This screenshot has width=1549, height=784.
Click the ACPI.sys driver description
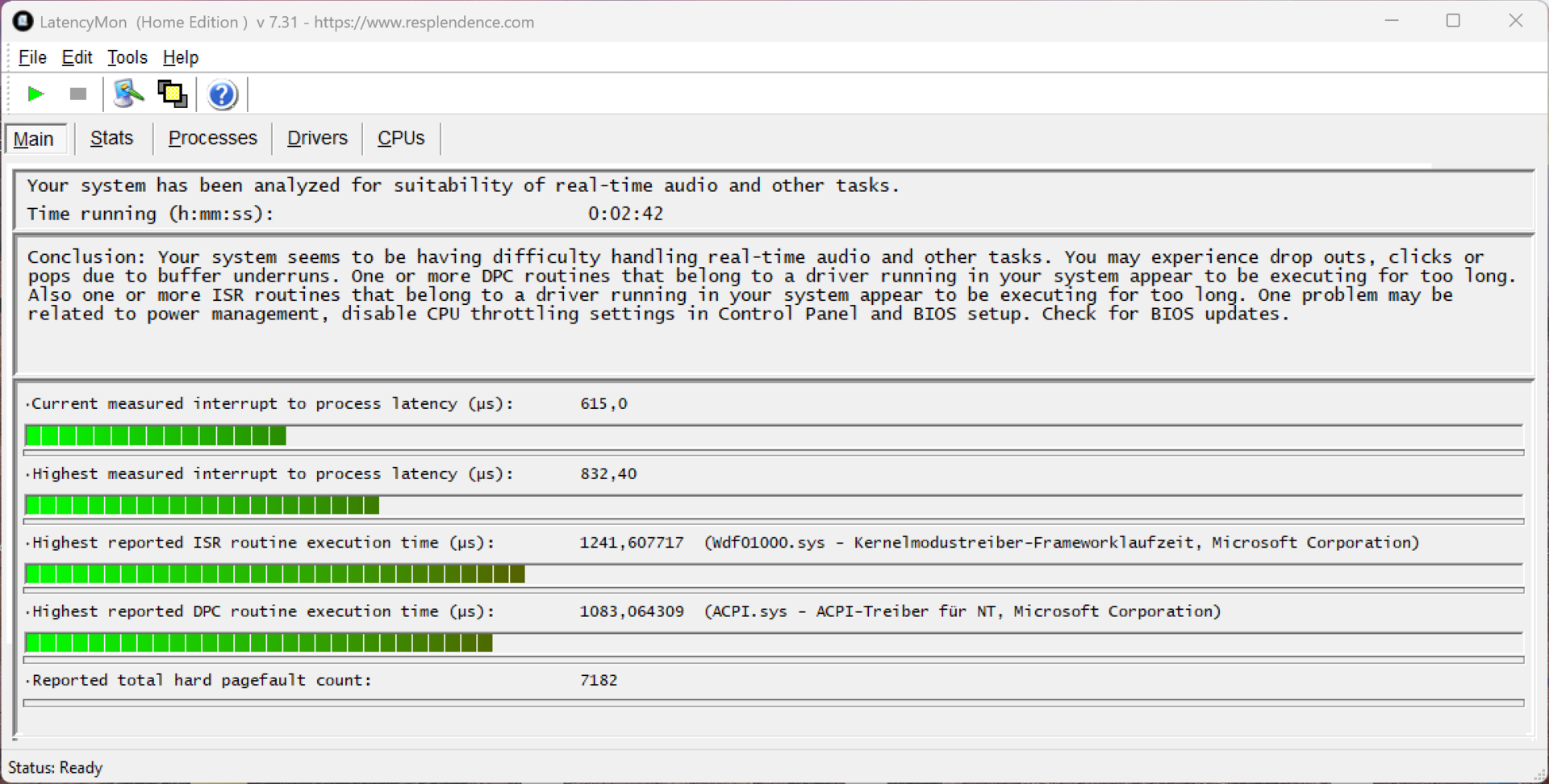pos(962,611)
